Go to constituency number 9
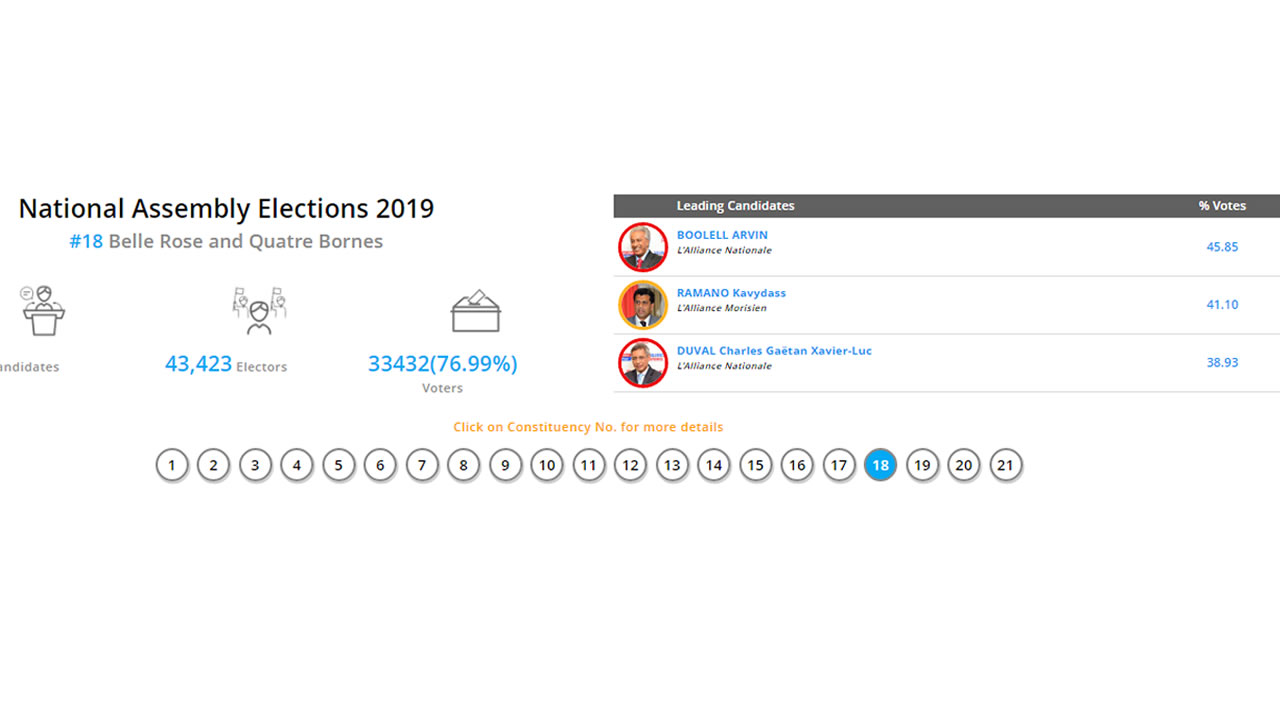This screenshot has height=720, width=1280. pos(506,465)
